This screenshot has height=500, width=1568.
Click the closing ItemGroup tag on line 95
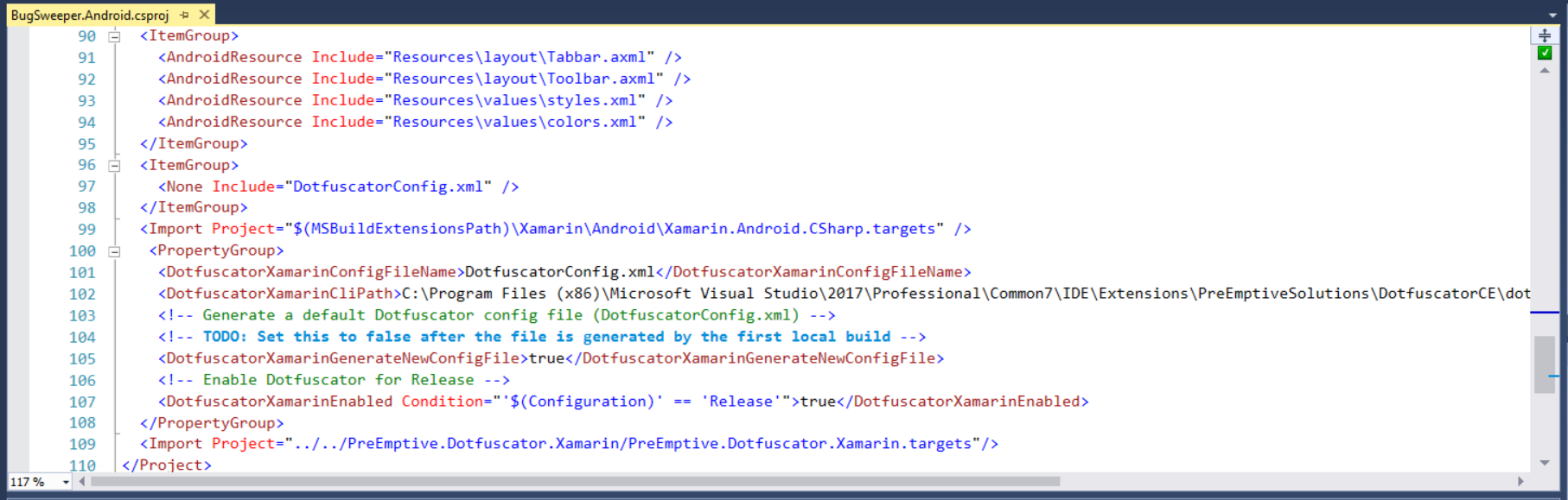(x=194, y=143)
